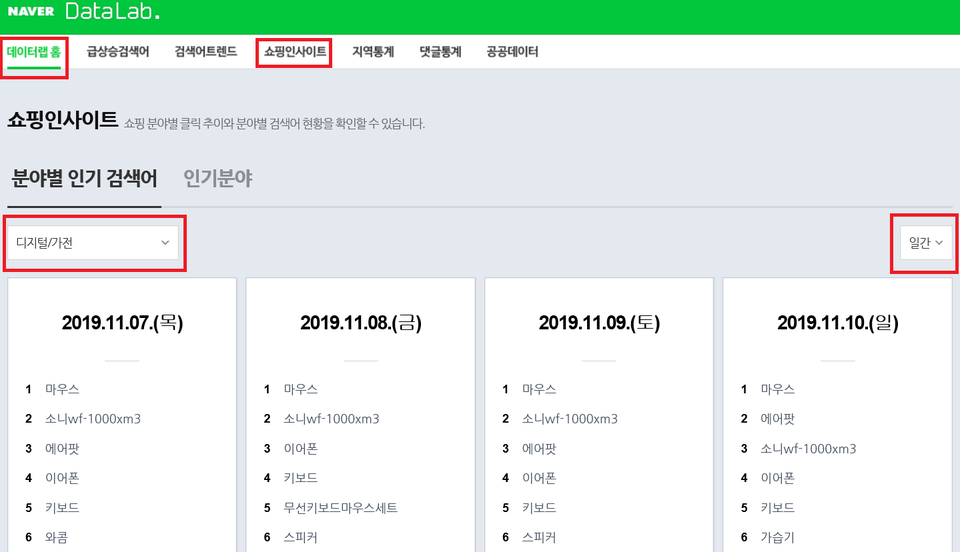Click 마우스 under 2019.11.10.(일)
Image resolution: width=960 pixels, height=552 pixels.
778,389
